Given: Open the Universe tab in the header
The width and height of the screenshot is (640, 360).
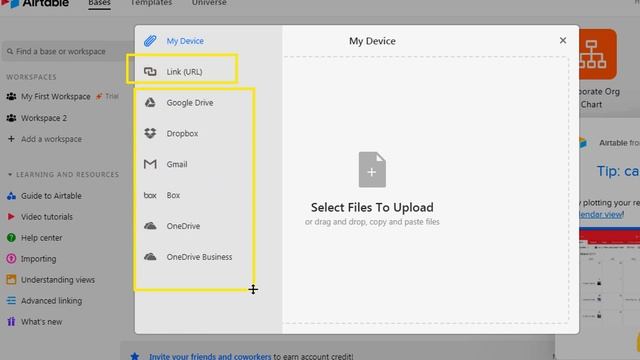Looking at the screenshot, I should pyautogui.click(x=209, y=3).
